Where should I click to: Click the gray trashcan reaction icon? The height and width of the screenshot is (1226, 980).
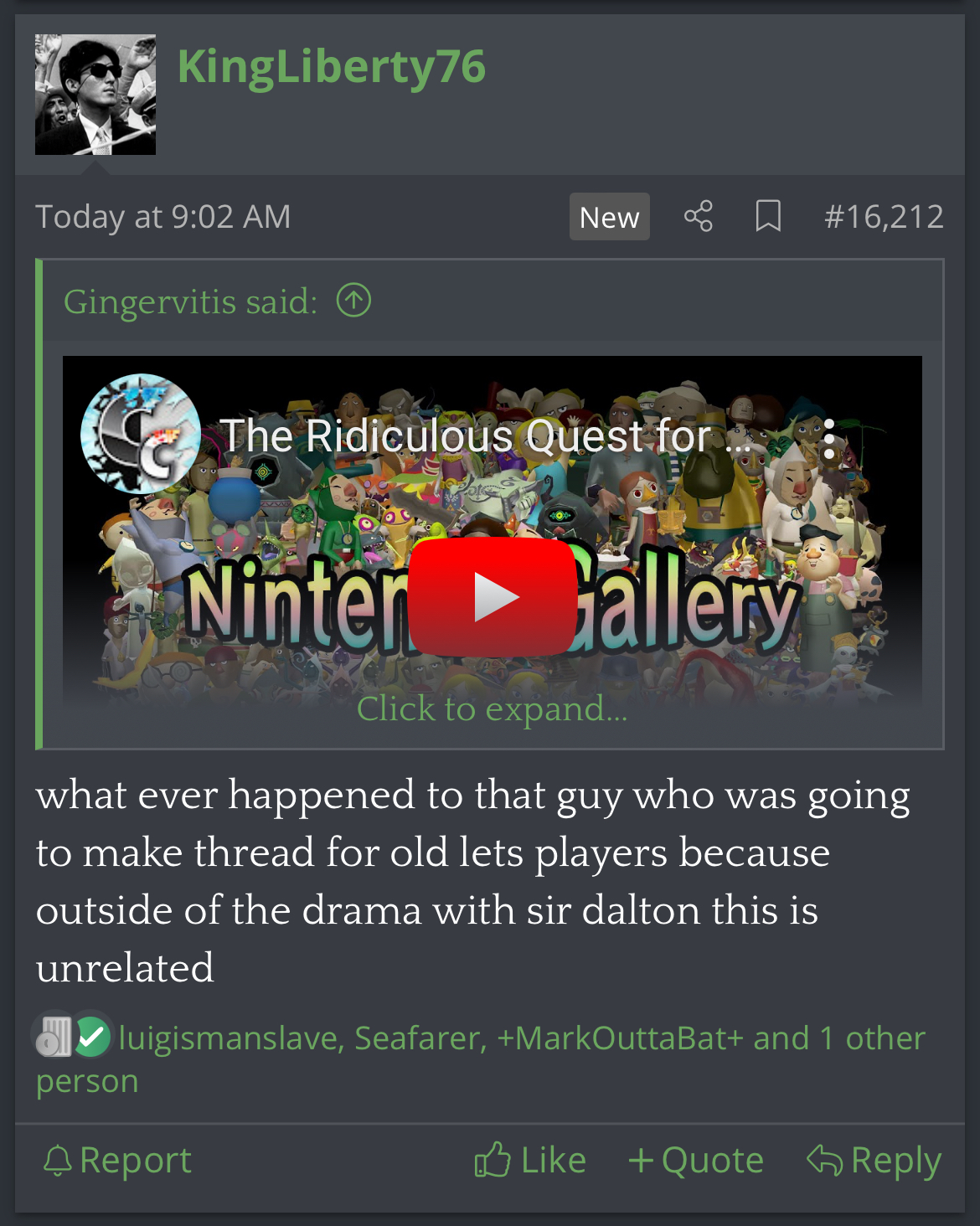[54, 1037]
